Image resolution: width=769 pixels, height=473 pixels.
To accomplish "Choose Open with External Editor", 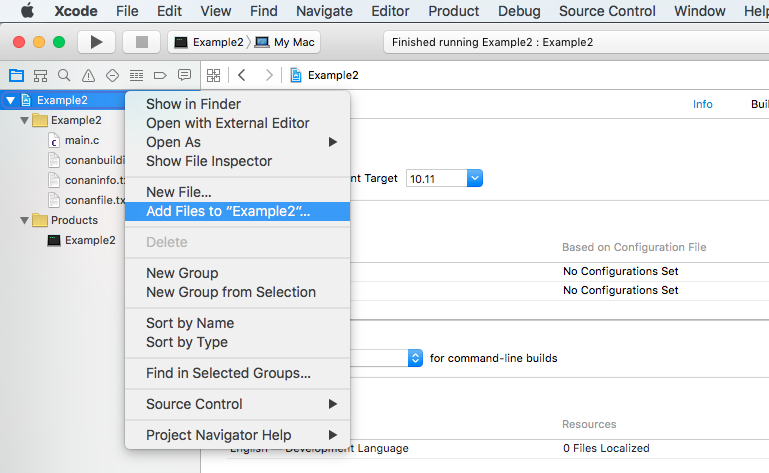I will point(237,123).
